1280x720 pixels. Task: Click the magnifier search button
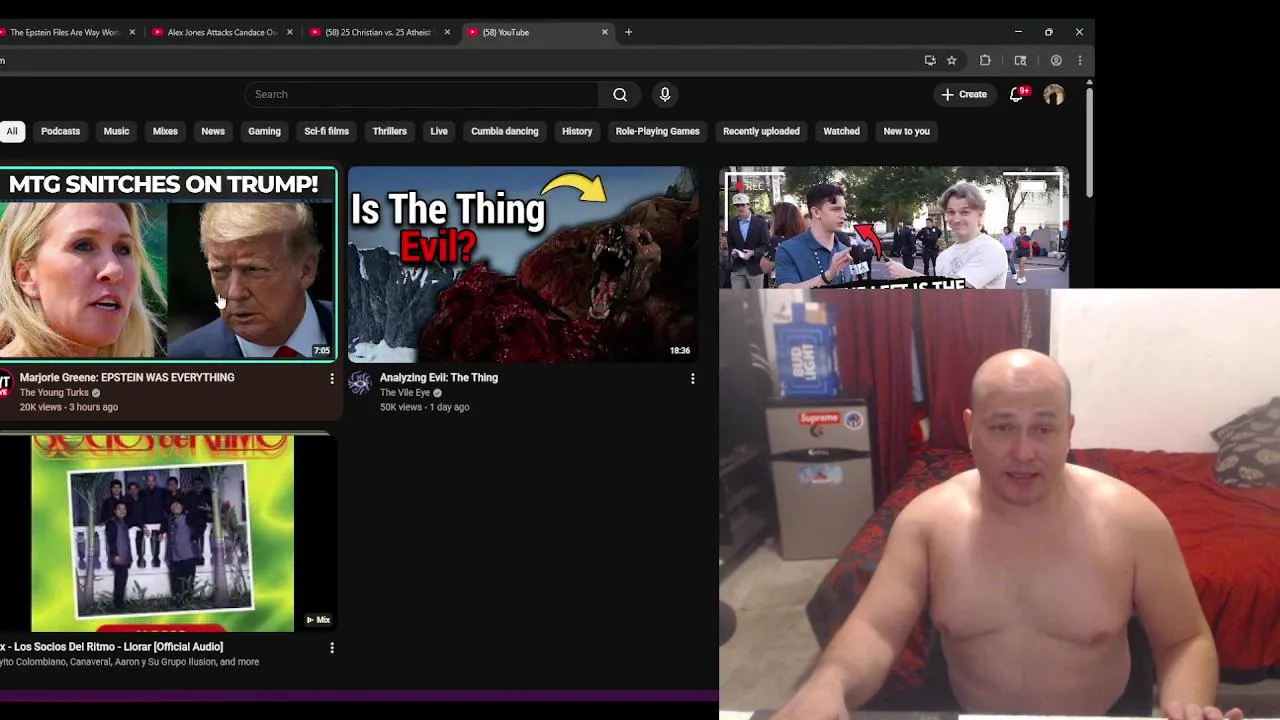[620, 94]
